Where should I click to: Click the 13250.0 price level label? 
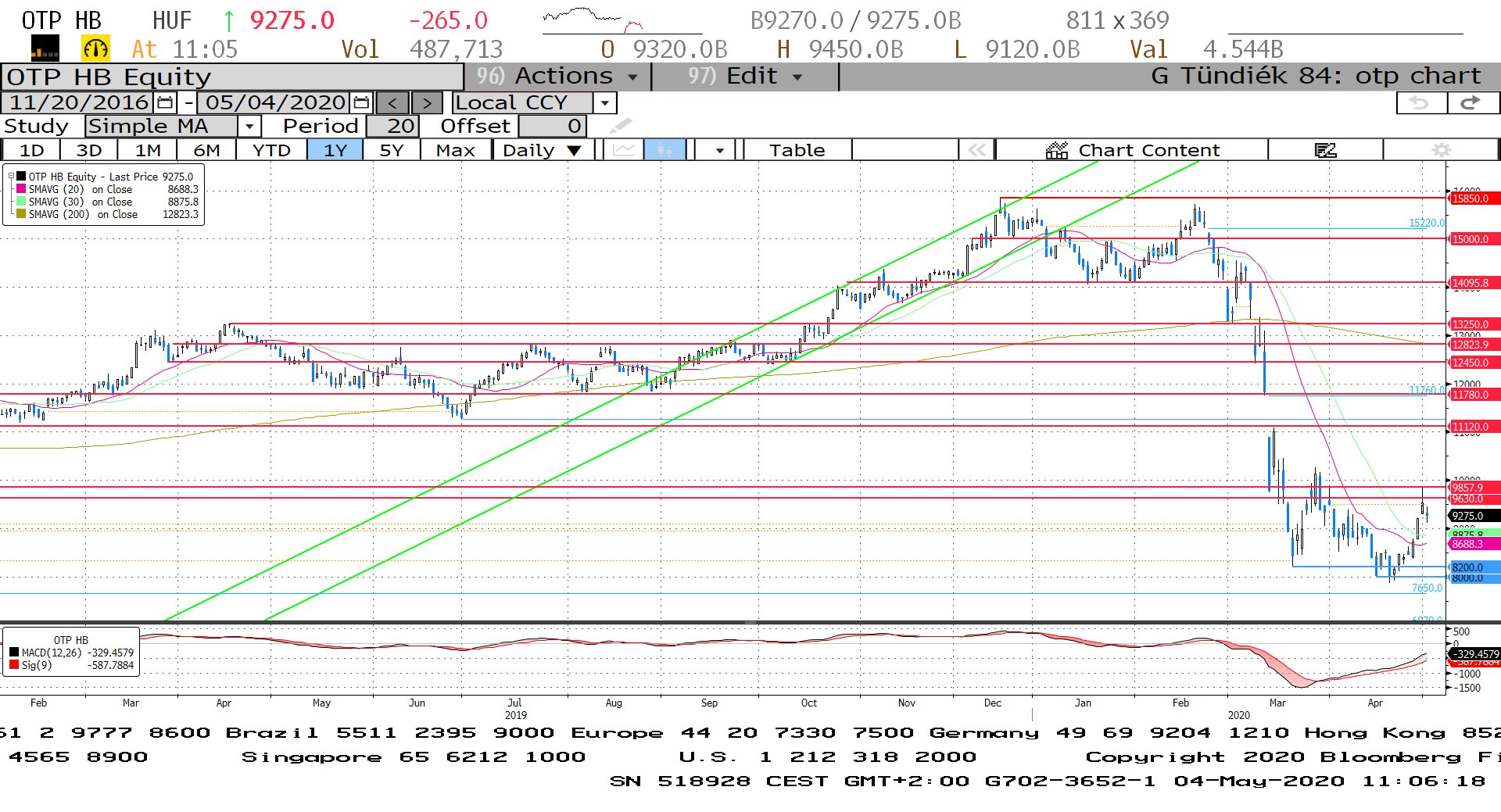[x=1474, y=324]
